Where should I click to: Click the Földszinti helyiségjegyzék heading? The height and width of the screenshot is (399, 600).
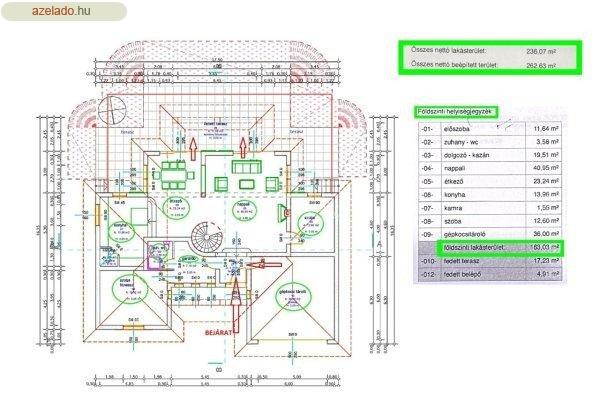coord(455,112)
